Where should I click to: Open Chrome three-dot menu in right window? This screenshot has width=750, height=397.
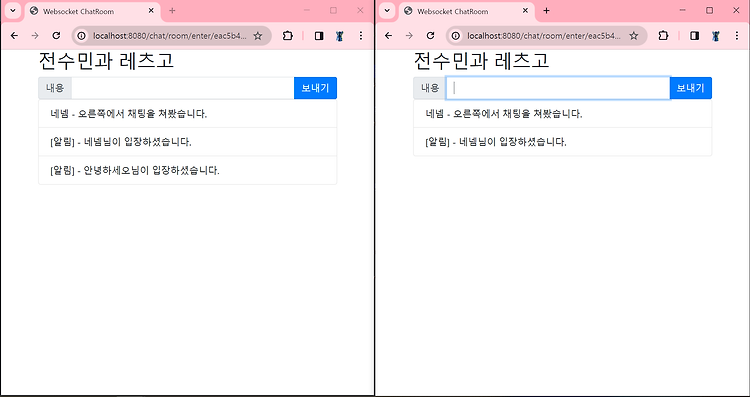point(737,36)
